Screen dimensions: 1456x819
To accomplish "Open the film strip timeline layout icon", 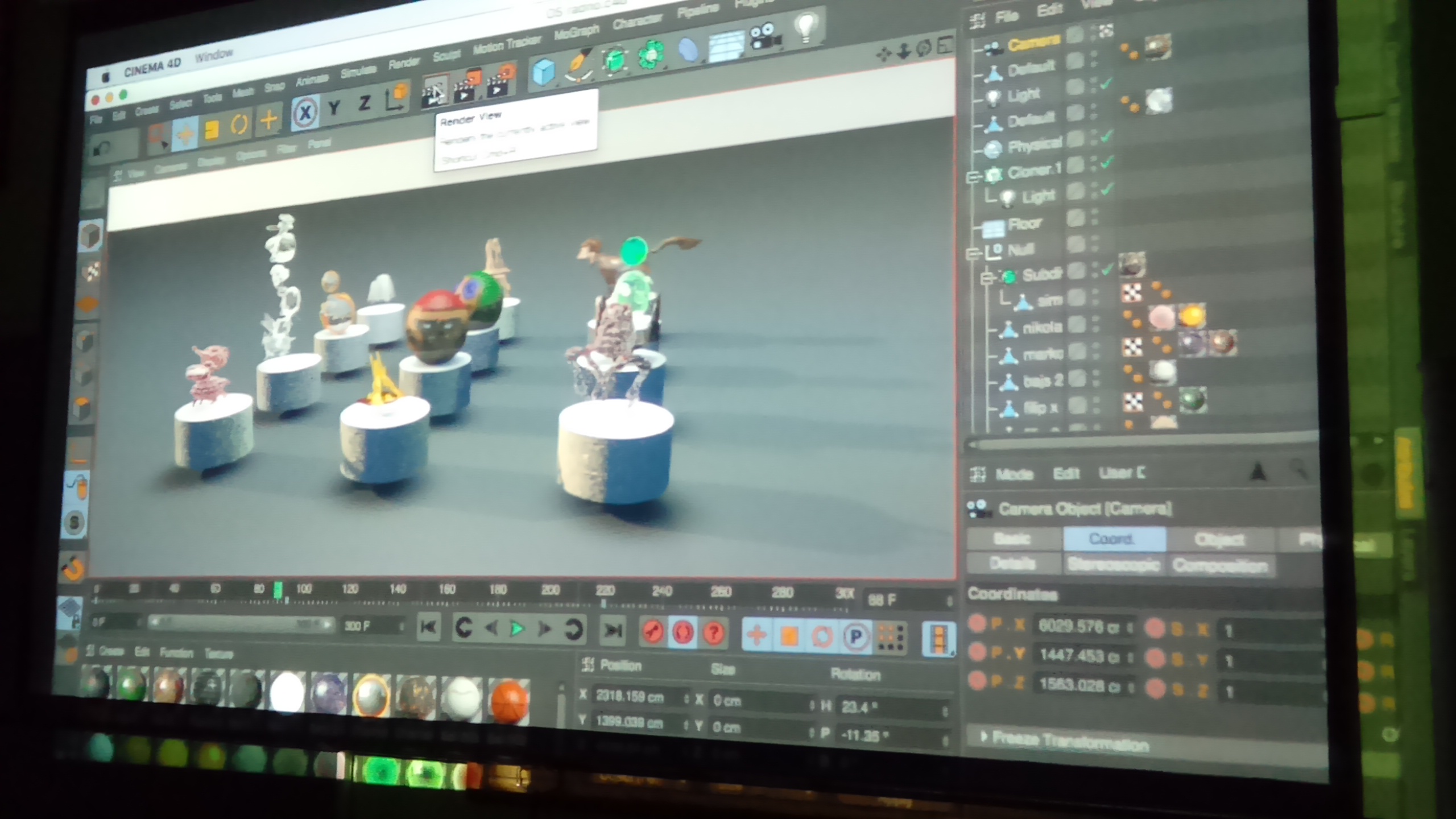I will (938, 639).
